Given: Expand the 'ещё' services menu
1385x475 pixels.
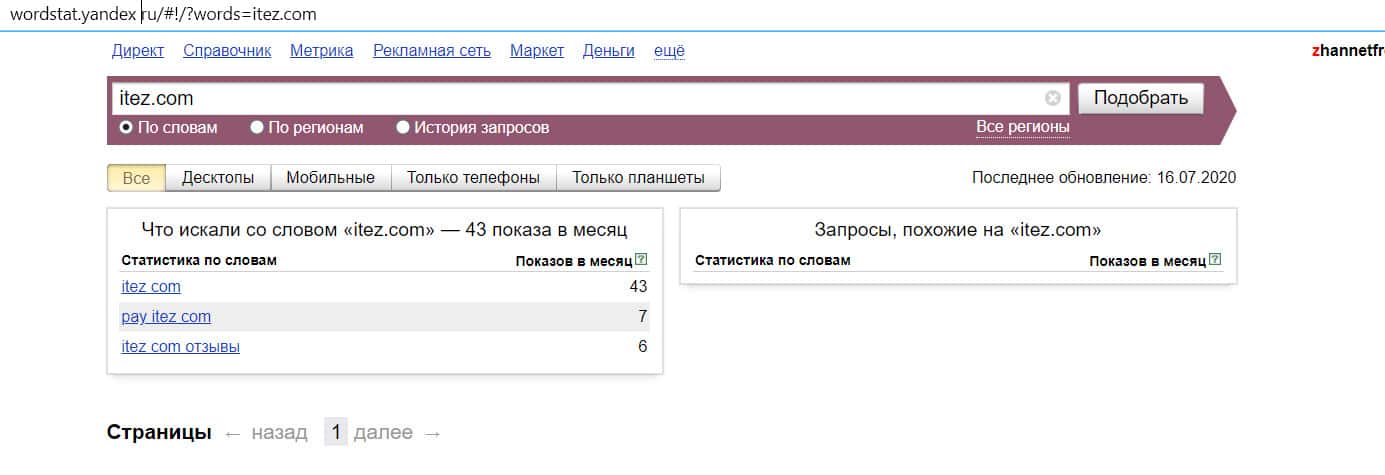Looking at the screenshot, I should click(669, 51).
